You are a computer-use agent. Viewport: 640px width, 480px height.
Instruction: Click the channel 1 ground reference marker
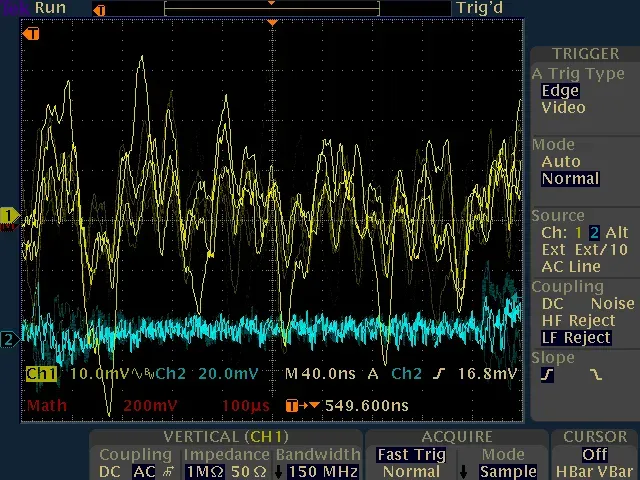pos(10,216)
